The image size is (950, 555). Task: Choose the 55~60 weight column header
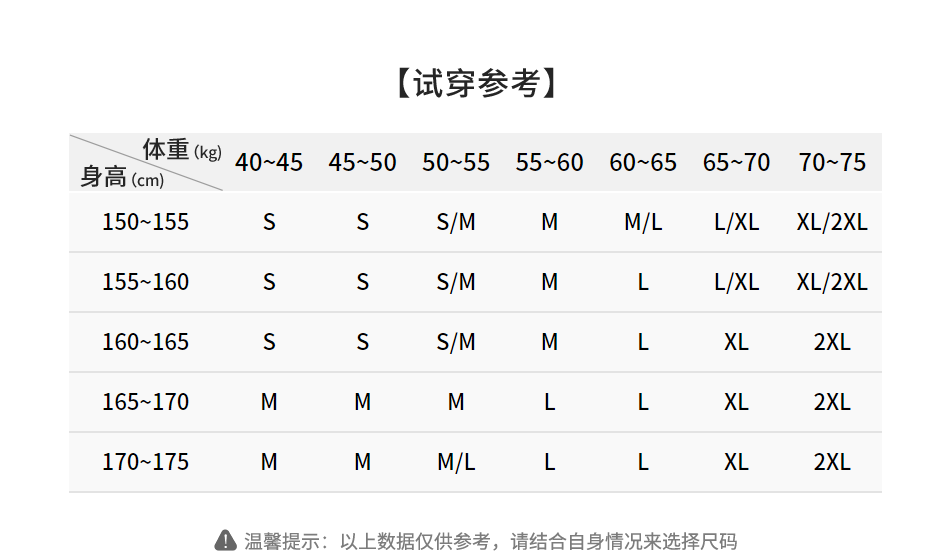(549, 162)
